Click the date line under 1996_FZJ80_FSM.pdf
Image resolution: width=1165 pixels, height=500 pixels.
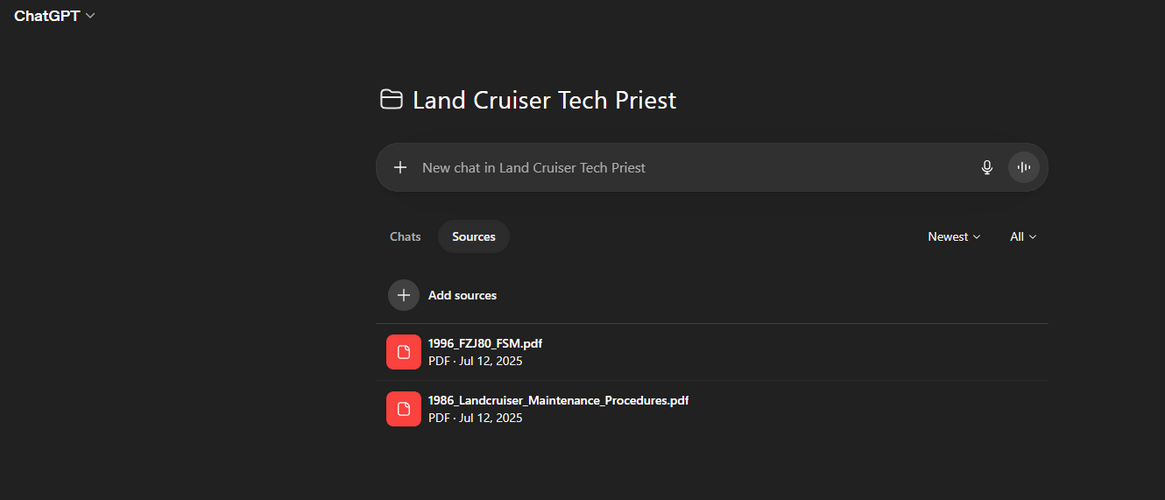[475, 361]
